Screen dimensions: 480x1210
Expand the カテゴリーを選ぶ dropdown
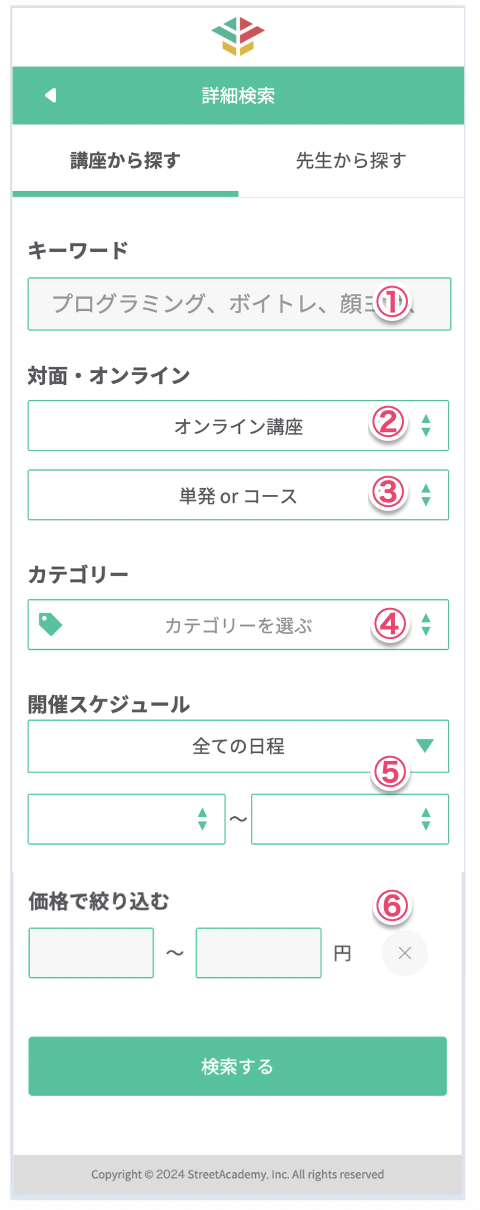click(238, 624)
